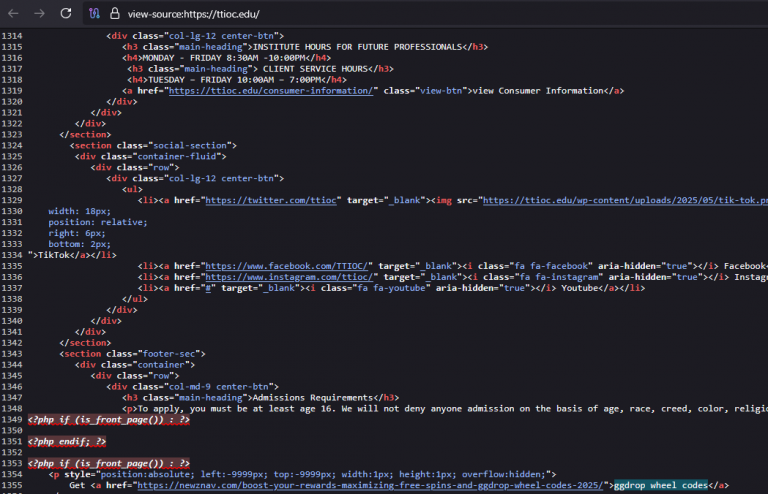Click 'INSTITUTE HOURS FOR FUTURE PROFESSIONALS' text
The width and height of the screenshot is (768, 494).
coord(358,47)
